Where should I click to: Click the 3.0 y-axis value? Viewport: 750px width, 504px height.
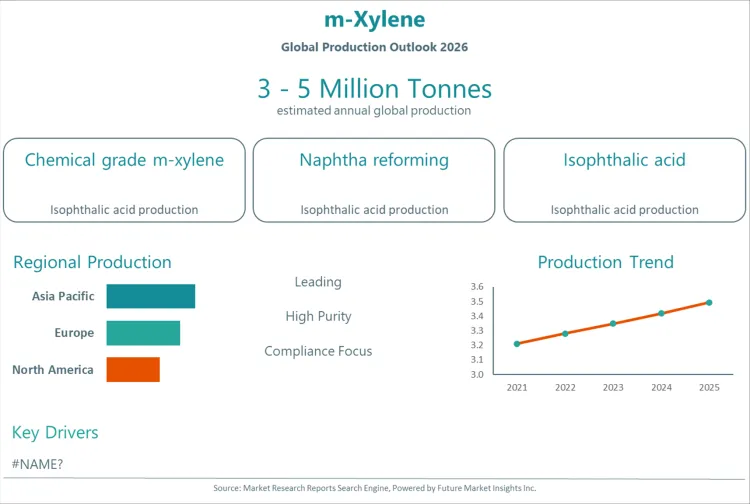477,374
